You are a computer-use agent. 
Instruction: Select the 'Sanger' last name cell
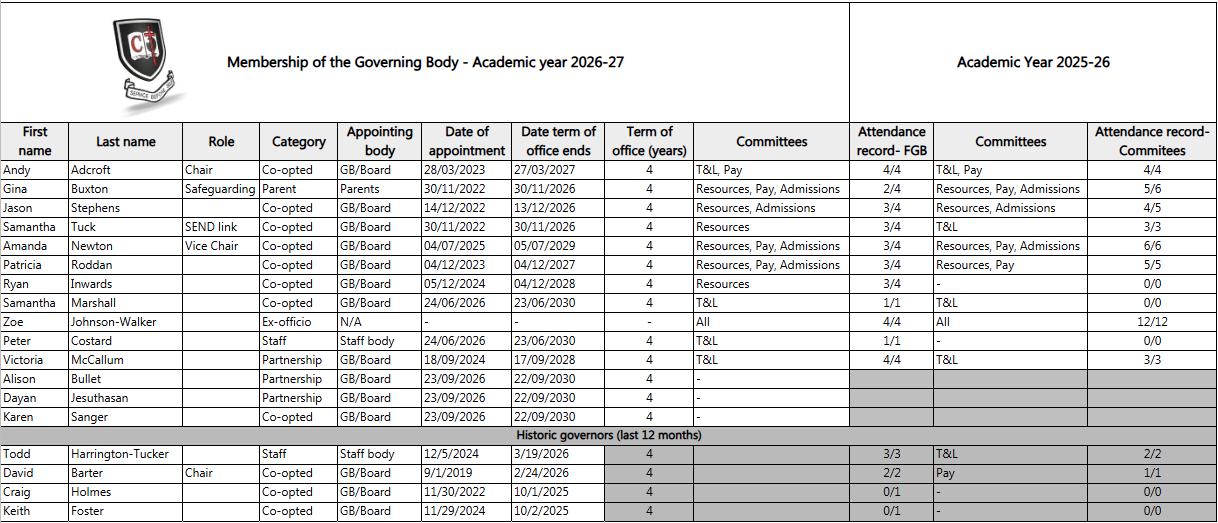(x=126, y=417)
